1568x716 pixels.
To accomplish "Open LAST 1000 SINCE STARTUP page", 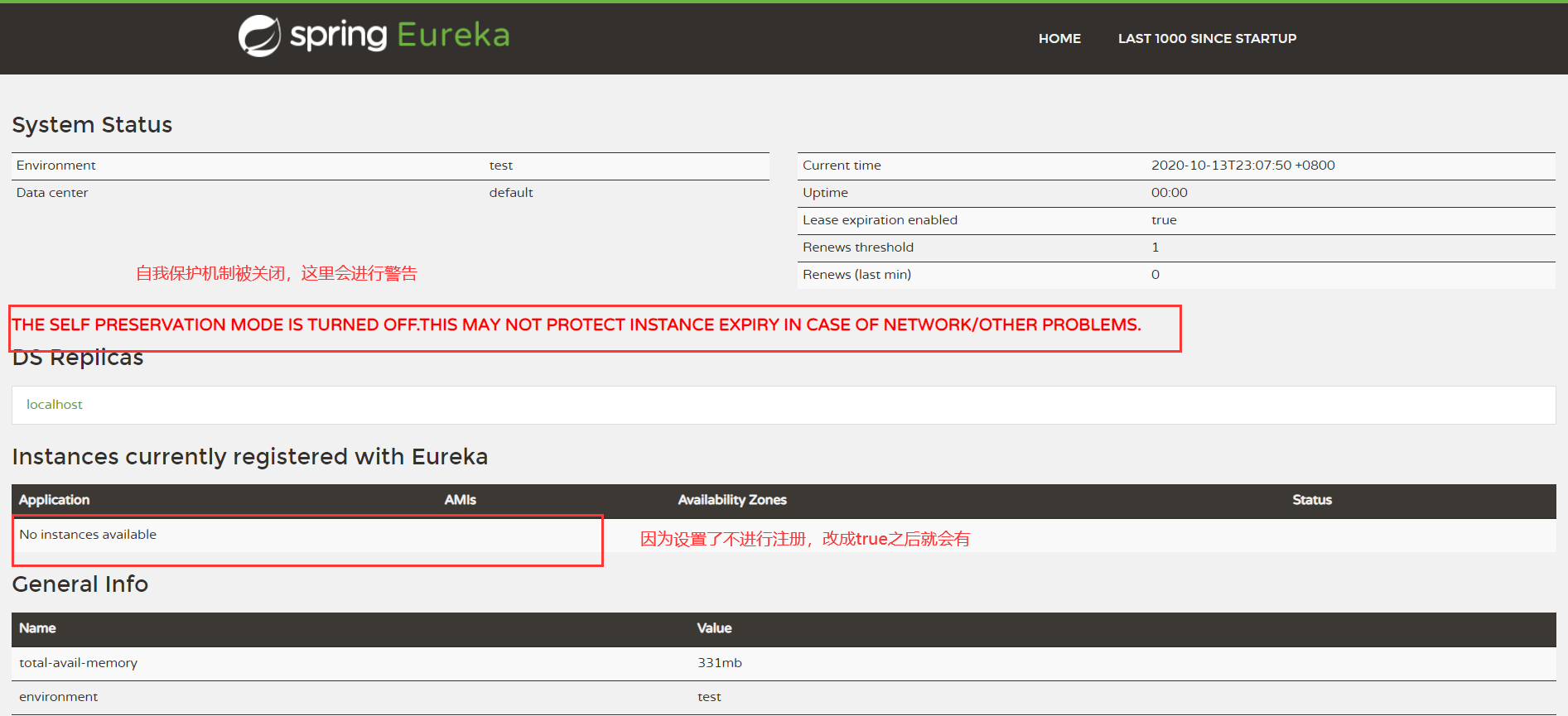I will [x=1207, y=38].
